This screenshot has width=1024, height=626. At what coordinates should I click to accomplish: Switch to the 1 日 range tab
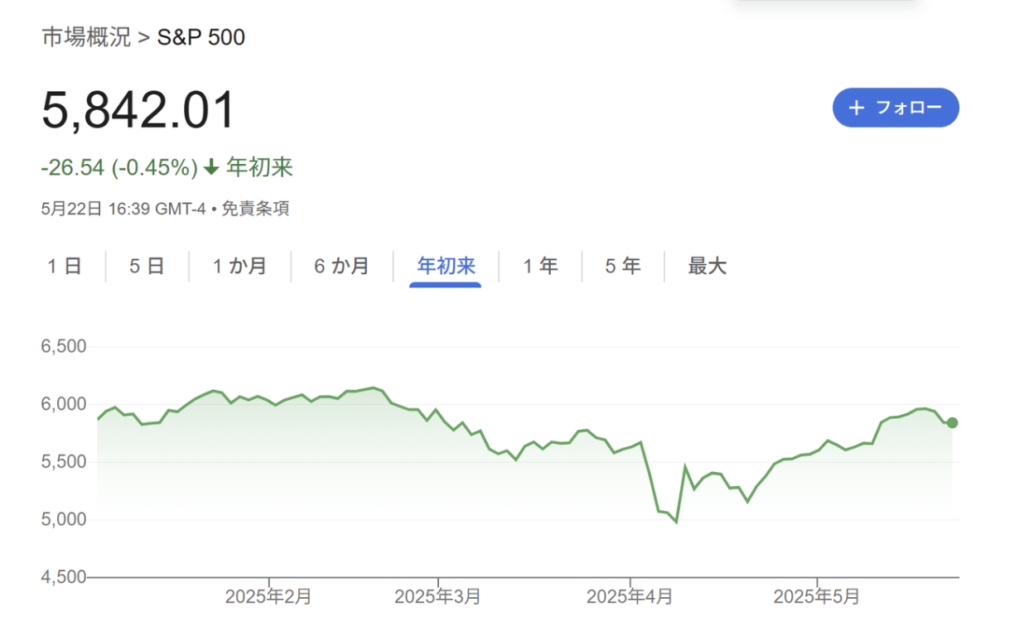64,266
